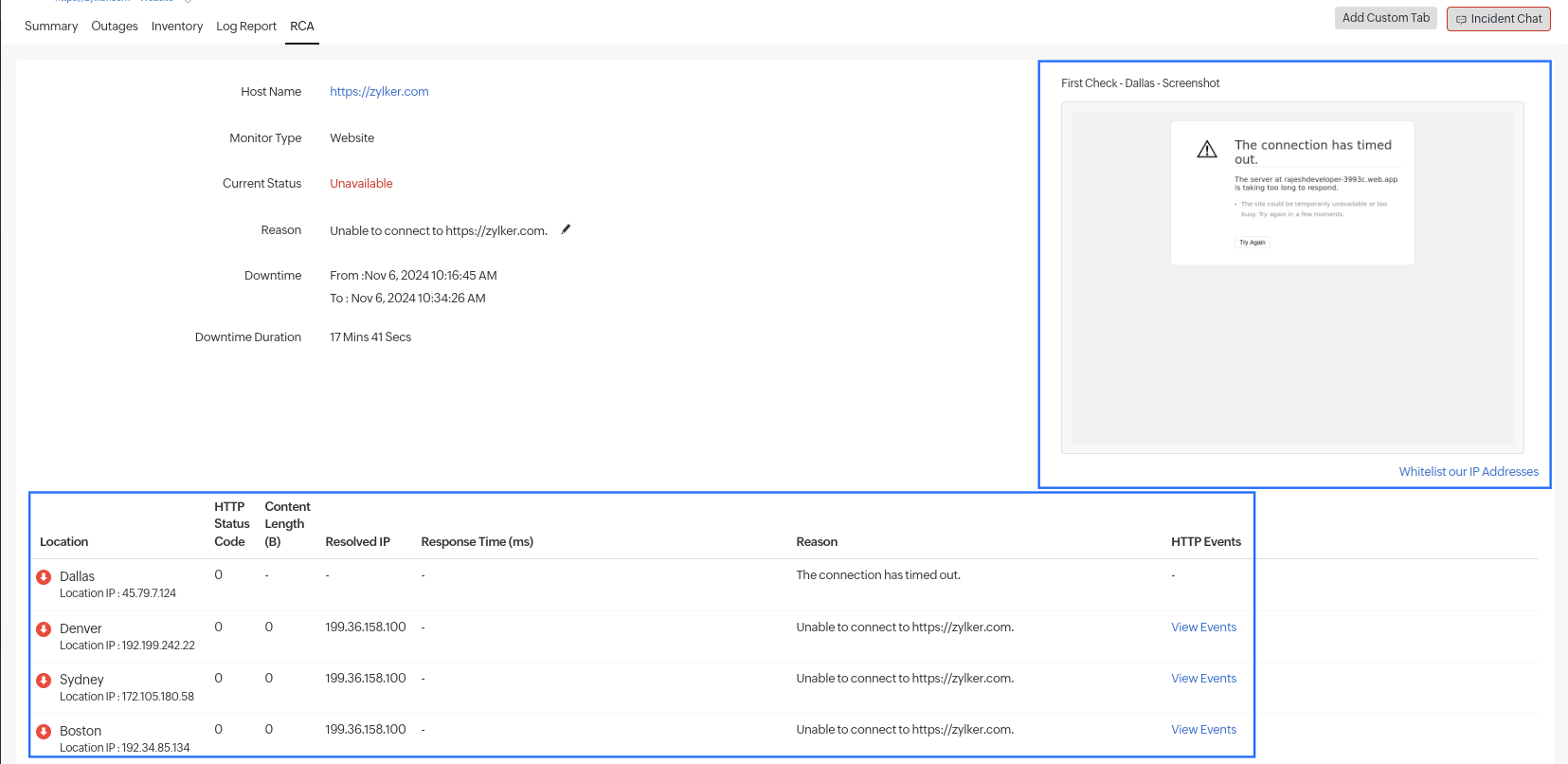Edit the reason using the pencil icon

coord(566,229)
